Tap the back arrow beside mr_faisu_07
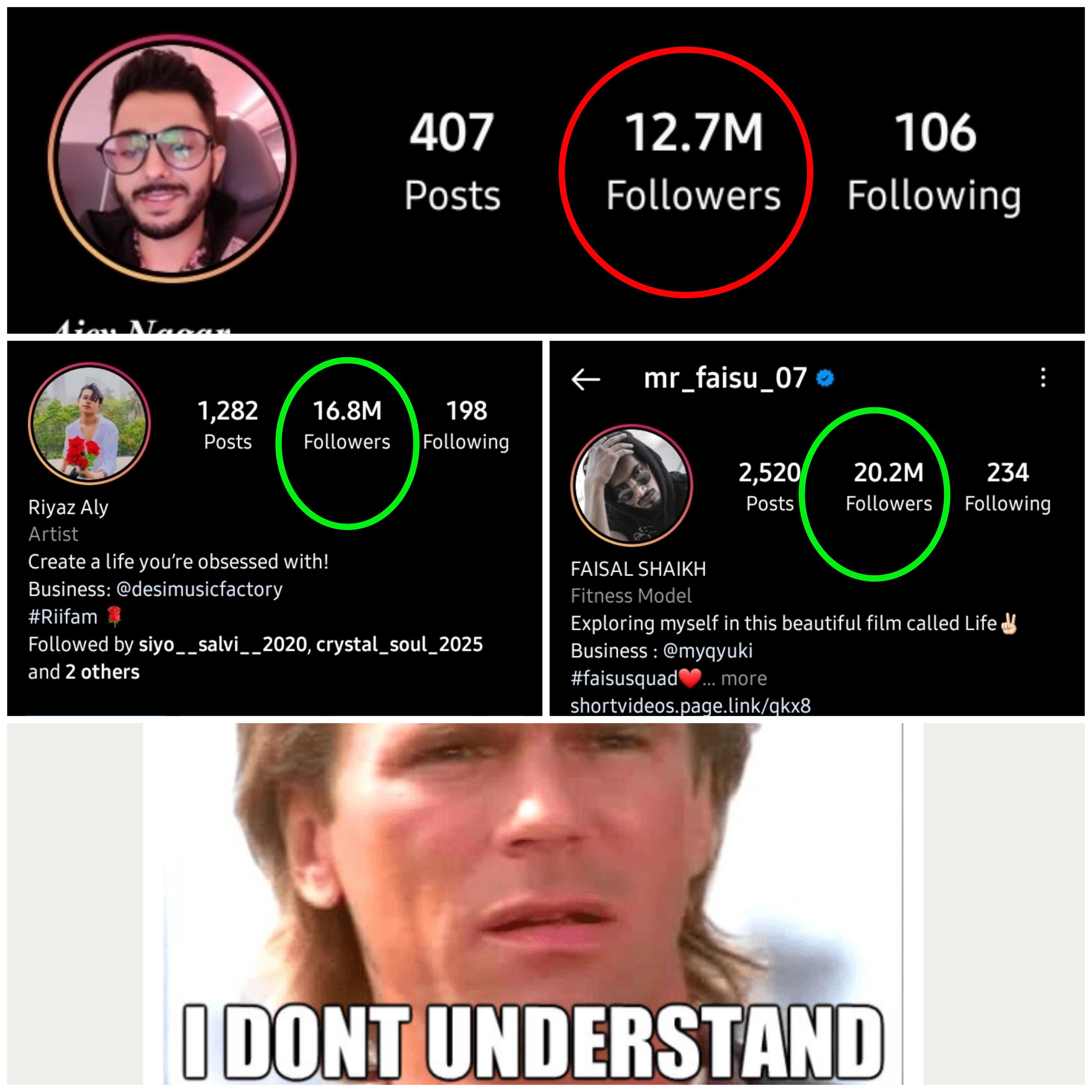The width and height of the screenshot is (1092, 1092). click(586, 379)
